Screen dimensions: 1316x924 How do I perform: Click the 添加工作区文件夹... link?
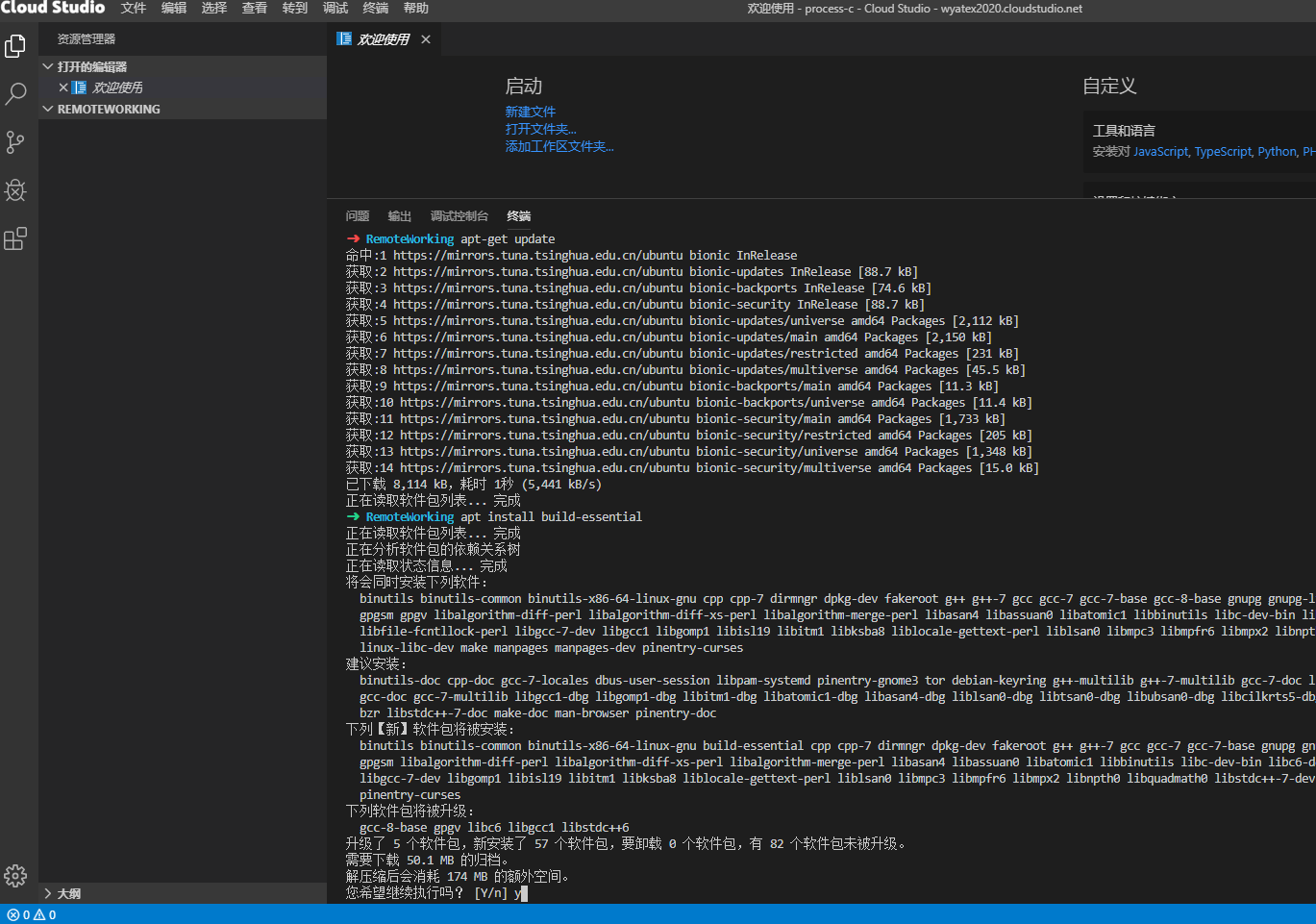559,146
